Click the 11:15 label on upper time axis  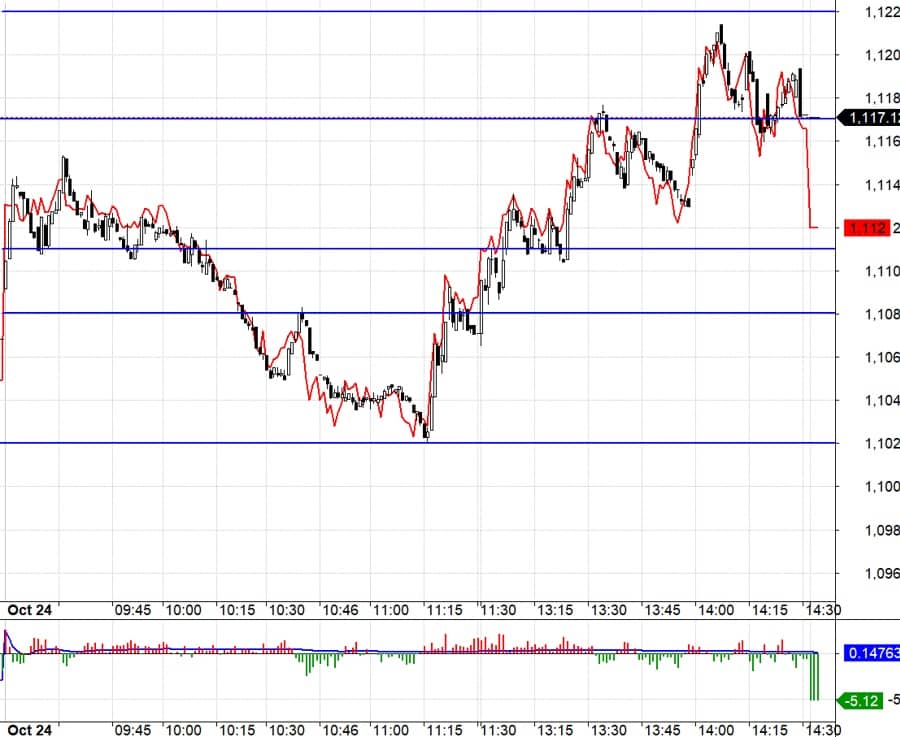(x=444, y=610)
